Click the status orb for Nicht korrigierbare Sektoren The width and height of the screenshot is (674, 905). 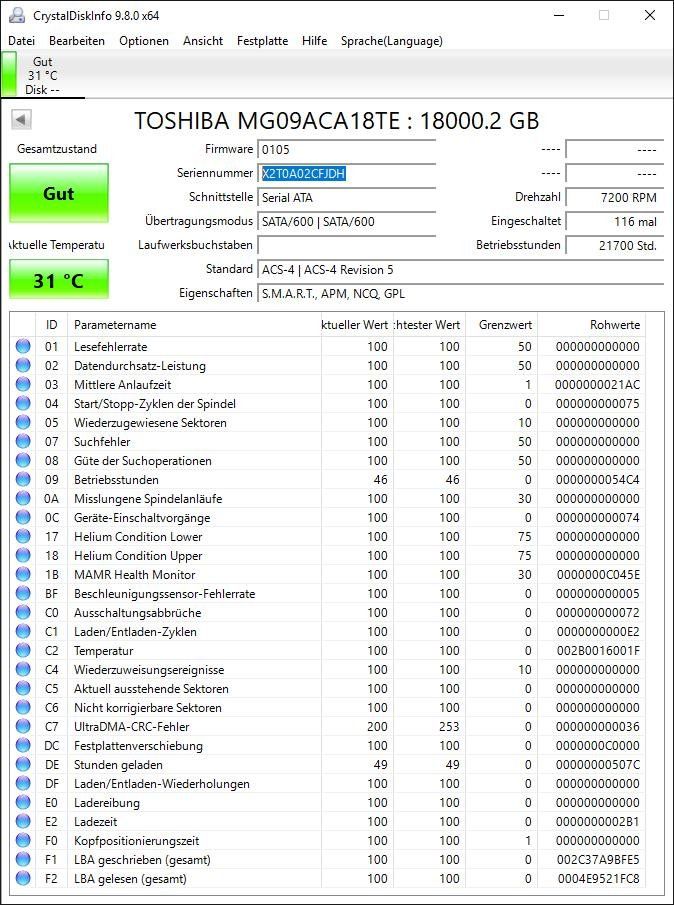pyautogui.click(x=23, y=708)
